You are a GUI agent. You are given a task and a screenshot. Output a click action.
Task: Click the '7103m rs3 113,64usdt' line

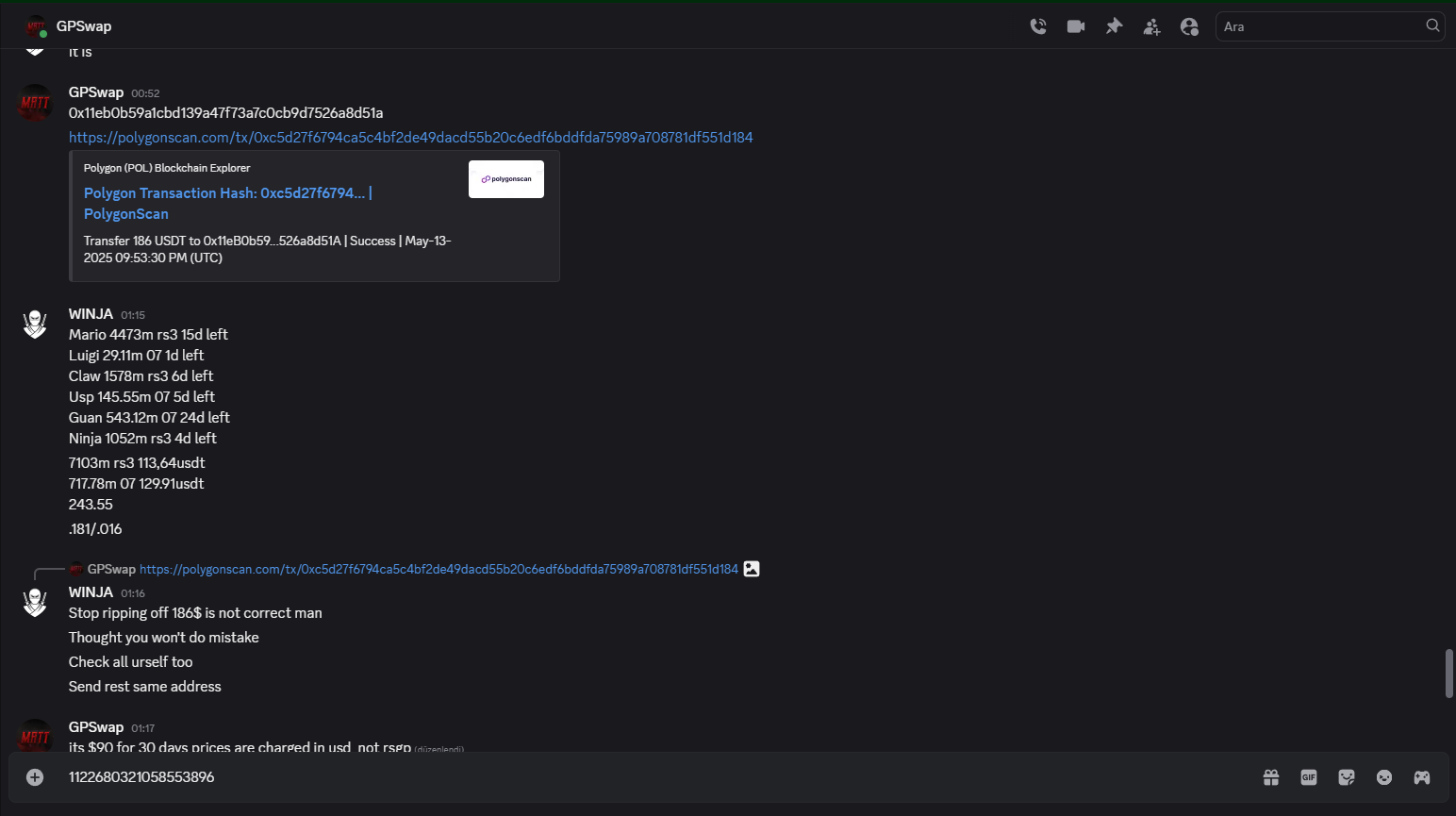[137, 463]
